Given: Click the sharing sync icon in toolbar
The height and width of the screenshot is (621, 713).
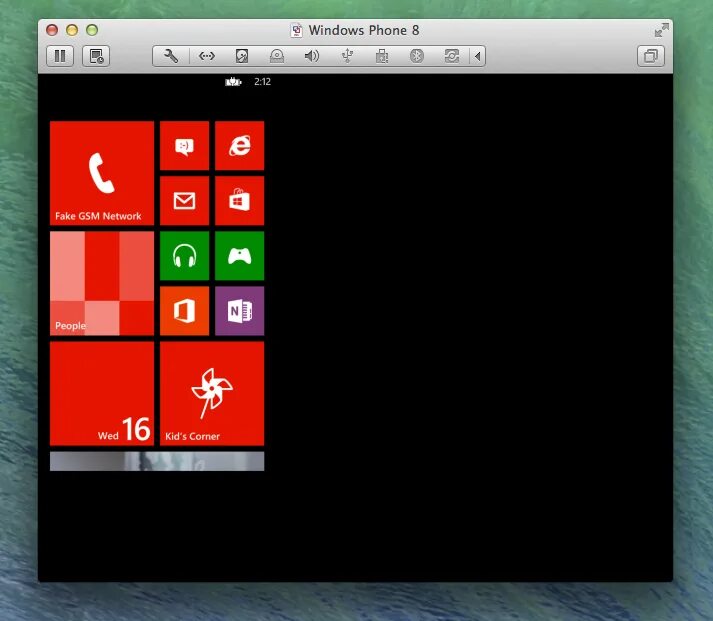Looking at the screenshot, I should [x=452, y=56].
